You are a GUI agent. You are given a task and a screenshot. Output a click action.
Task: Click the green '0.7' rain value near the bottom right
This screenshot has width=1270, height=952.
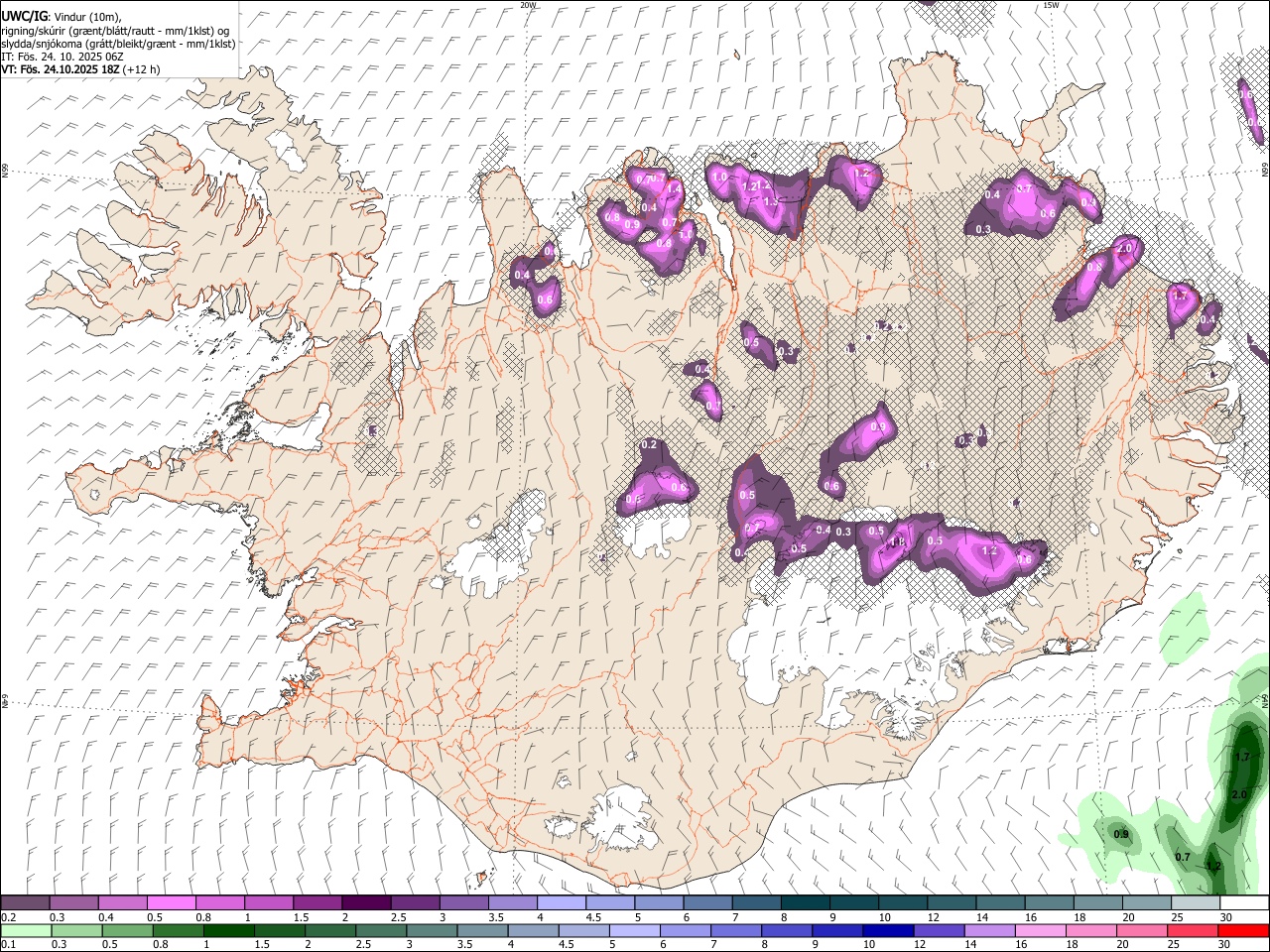(x=1183, y=857)
